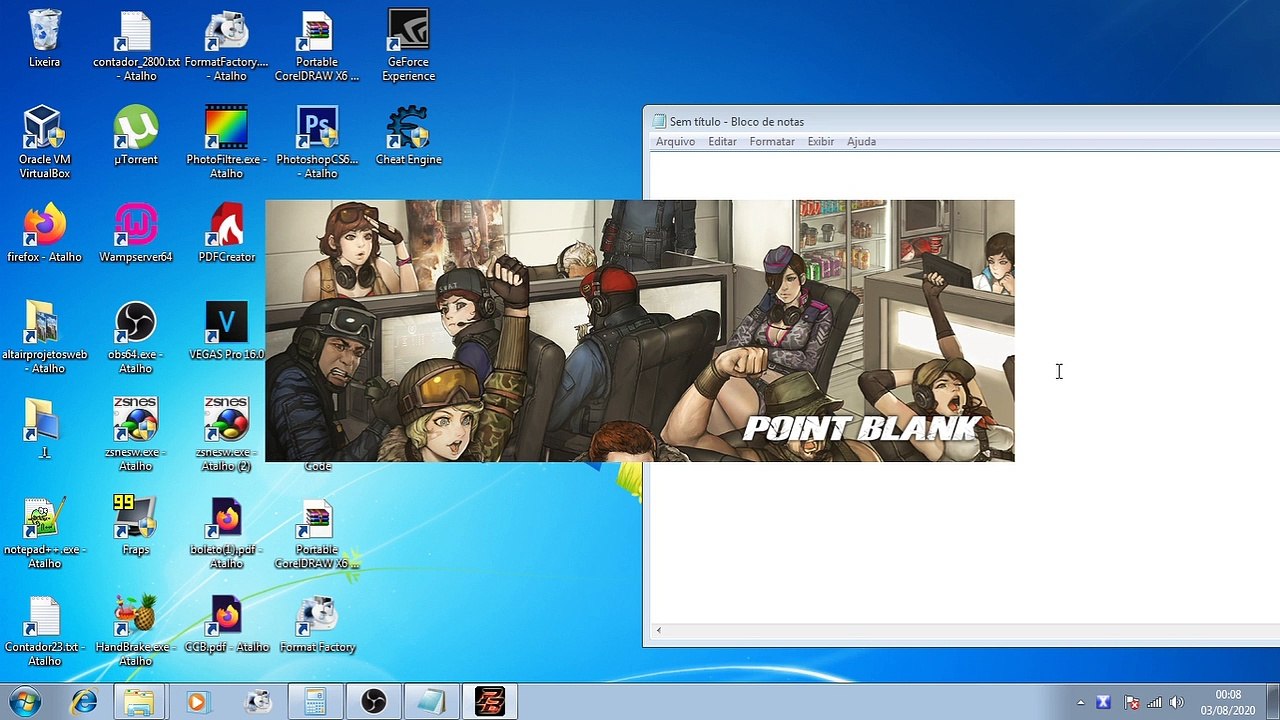The image size is (1280, 720).
Task: Click the Lixeira recycle bin icon
Action: point(44,39)
